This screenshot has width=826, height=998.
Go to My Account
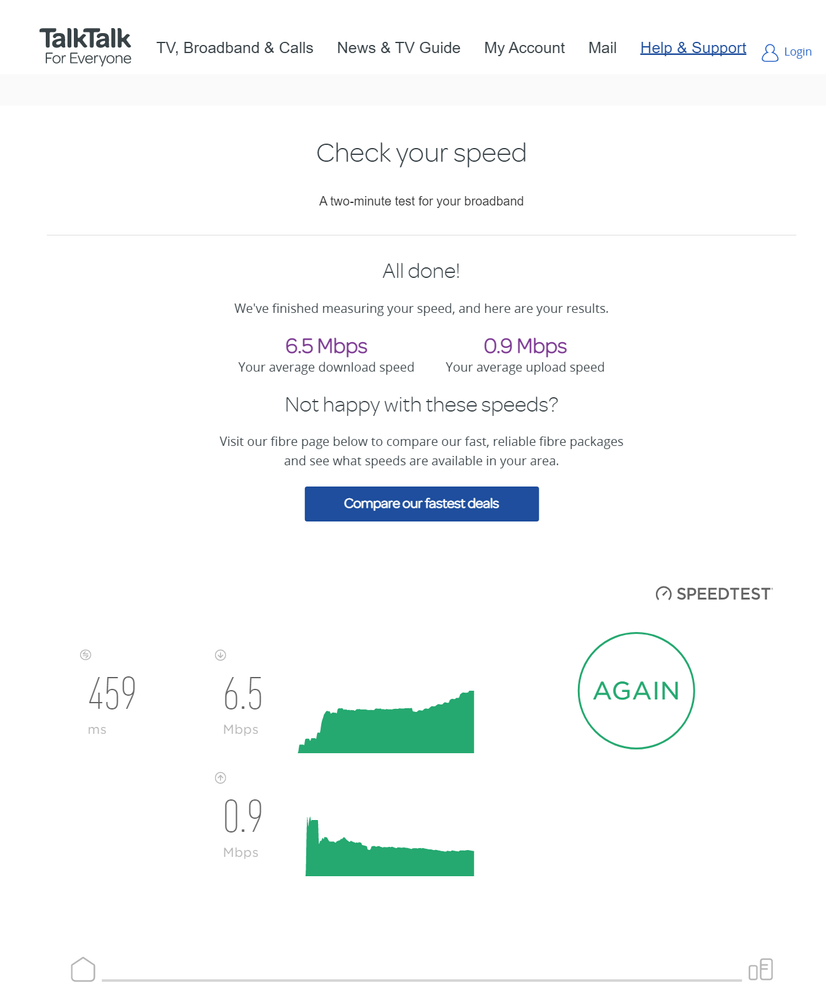pos(524,48)
